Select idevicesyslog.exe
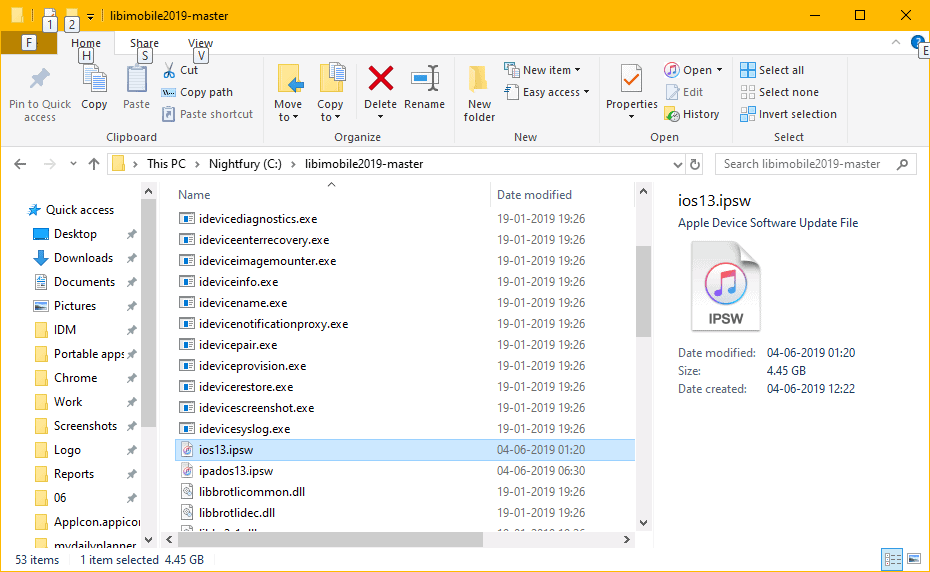The width and height of the screenshot is (930, 572). tap(244, 429)
